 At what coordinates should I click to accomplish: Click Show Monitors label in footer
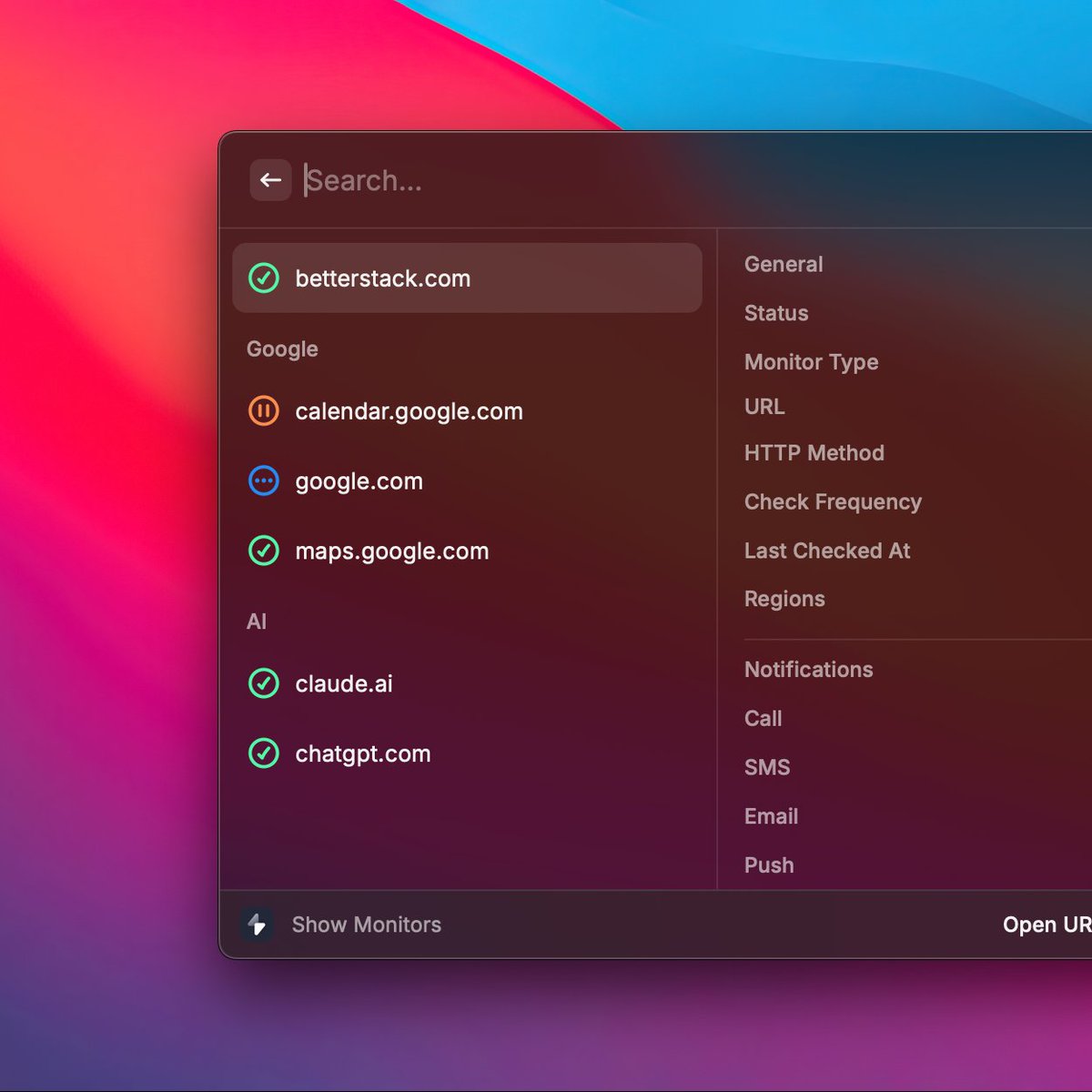tap(367, 925)
